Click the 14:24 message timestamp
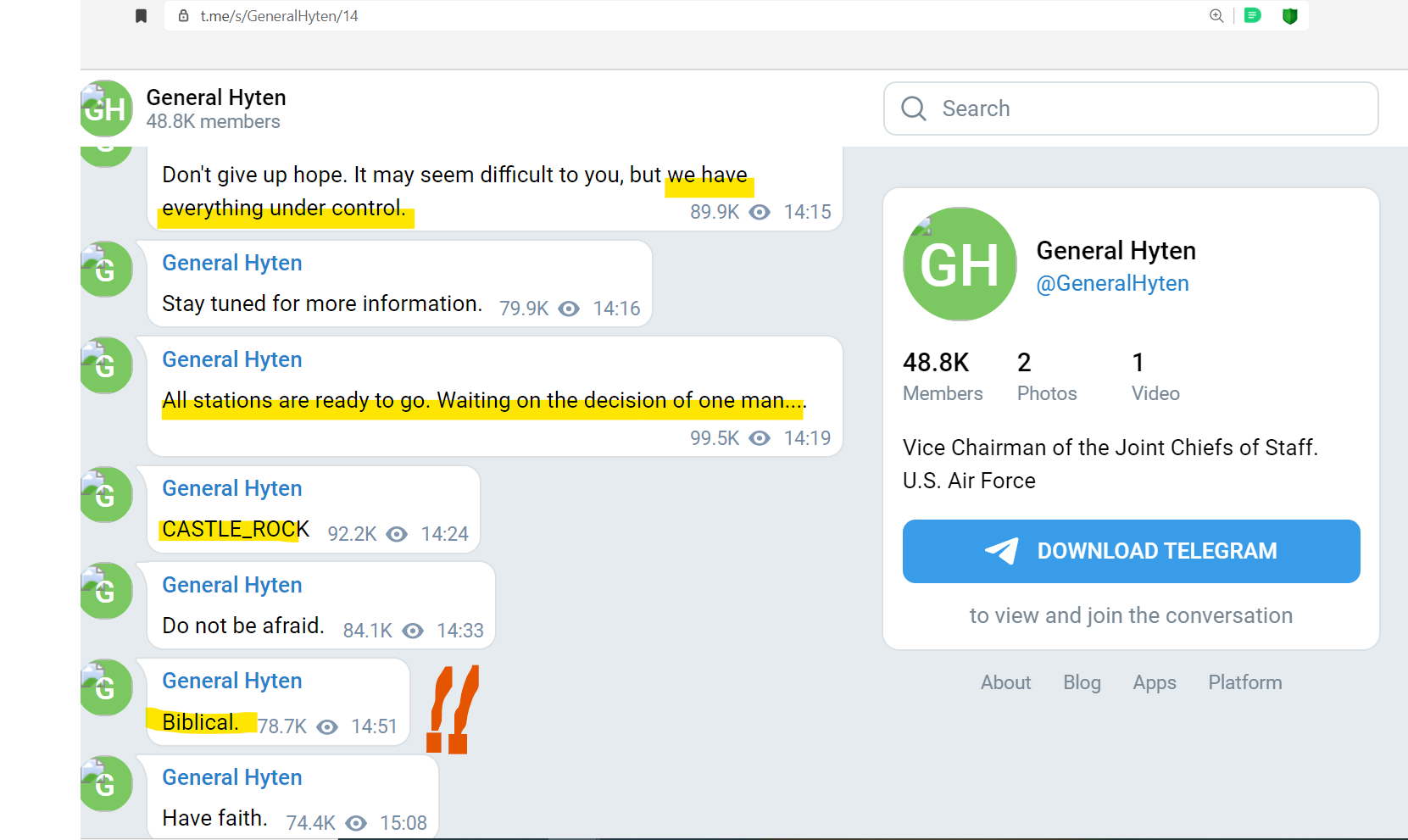Viewport: 1408px width, 840px height. tap(444, 534)
